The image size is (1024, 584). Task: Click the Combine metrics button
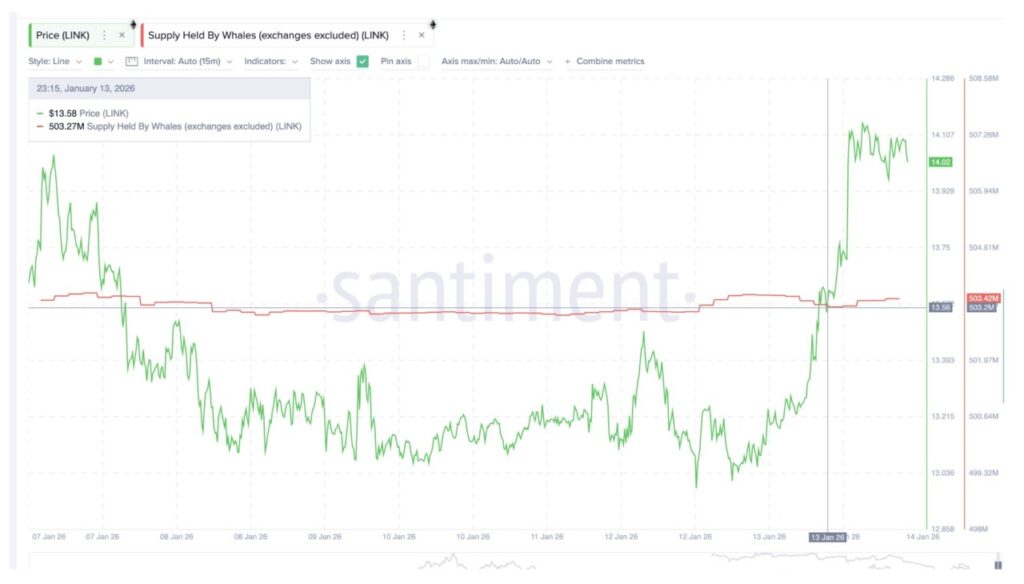(x=610, y=61)
